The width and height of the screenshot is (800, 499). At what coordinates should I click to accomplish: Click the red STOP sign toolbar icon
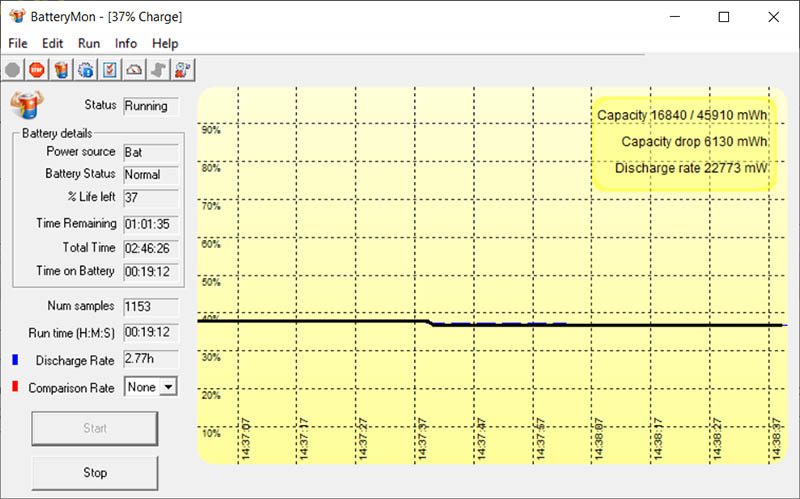[x=37, y=70]
